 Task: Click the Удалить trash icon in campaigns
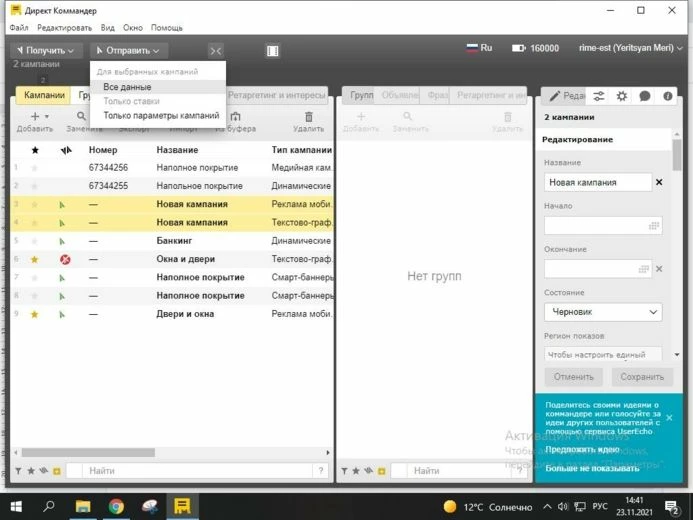point(308,117)
